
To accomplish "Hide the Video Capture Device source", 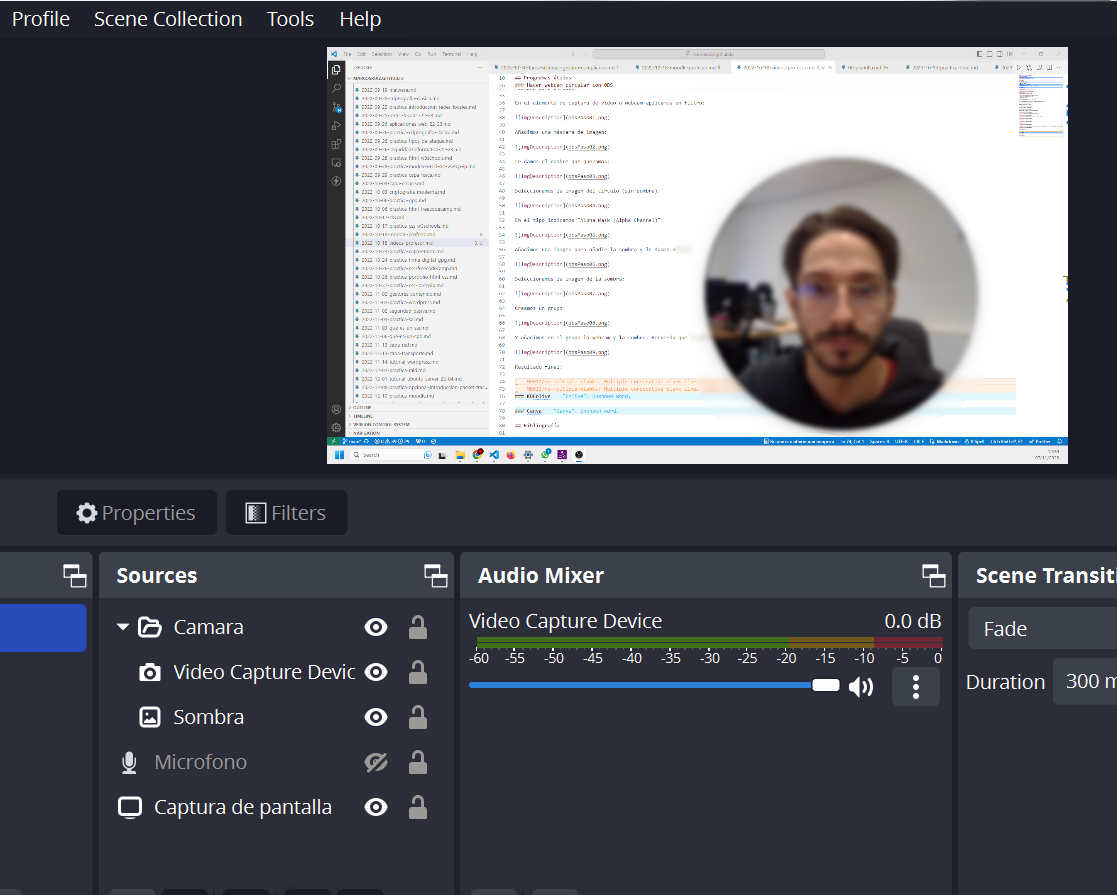I will [x=376, y=672].
